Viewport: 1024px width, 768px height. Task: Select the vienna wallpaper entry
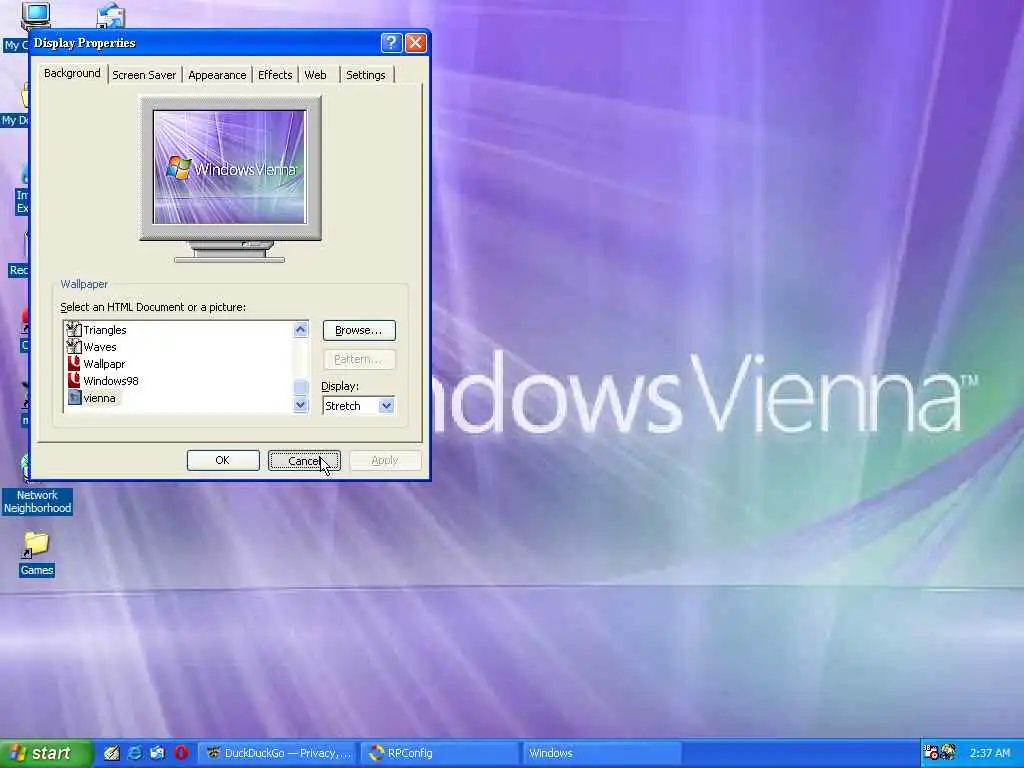click(x=99, y=398)
